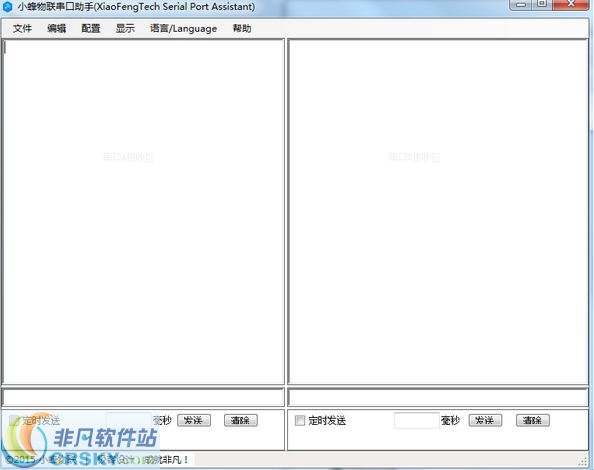Click the left send text input box
Viewport: 594px width, 470px height.
click(x=143, y=398)
